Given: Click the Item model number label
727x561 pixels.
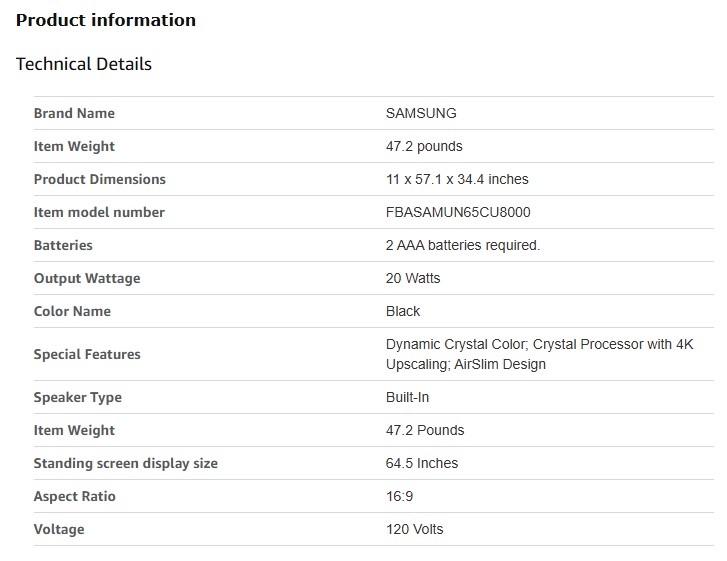Looking at the screenshot, I should pyautogui.click(x=99, y=212).
